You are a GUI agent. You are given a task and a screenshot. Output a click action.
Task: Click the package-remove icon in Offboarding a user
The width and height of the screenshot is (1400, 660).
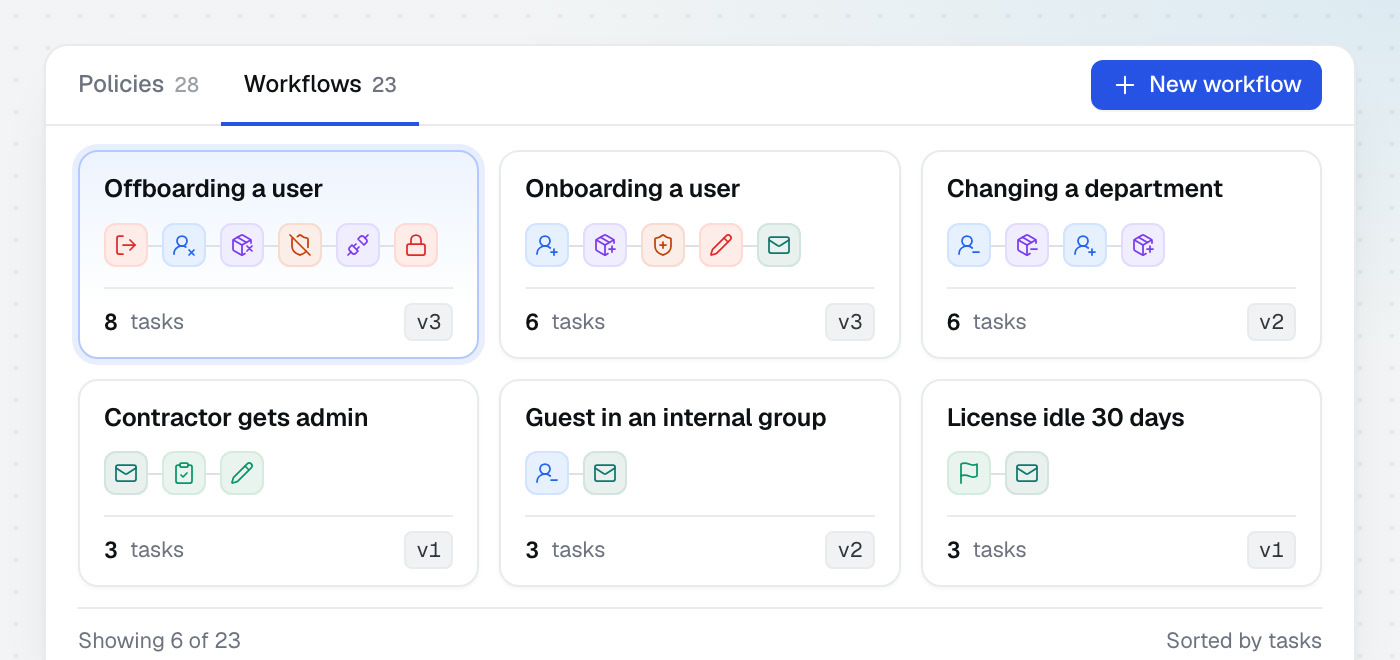click(242, 245)
